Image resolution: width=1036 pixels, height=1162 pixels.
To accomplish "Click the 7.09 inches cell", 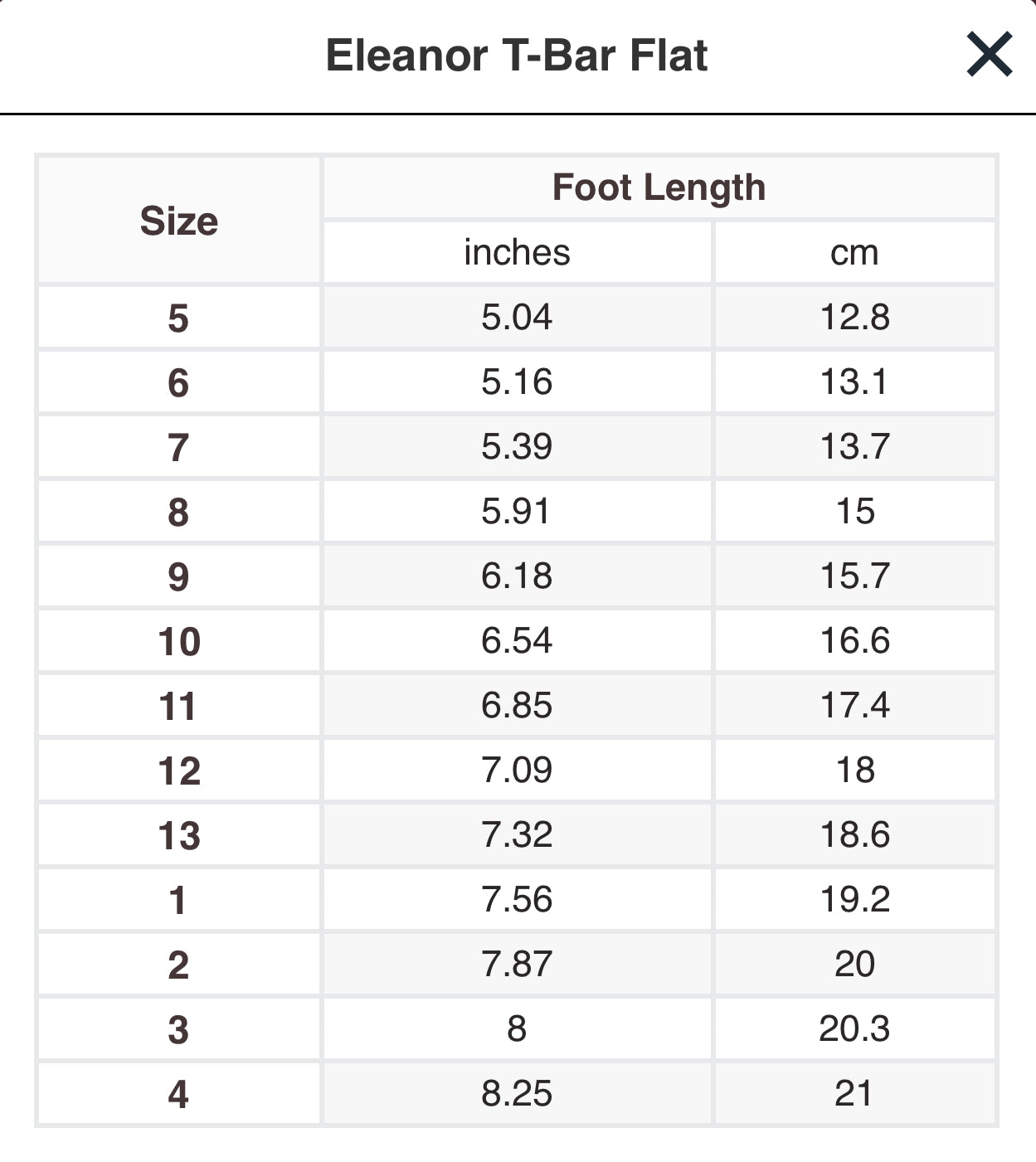I will (517, 771).
